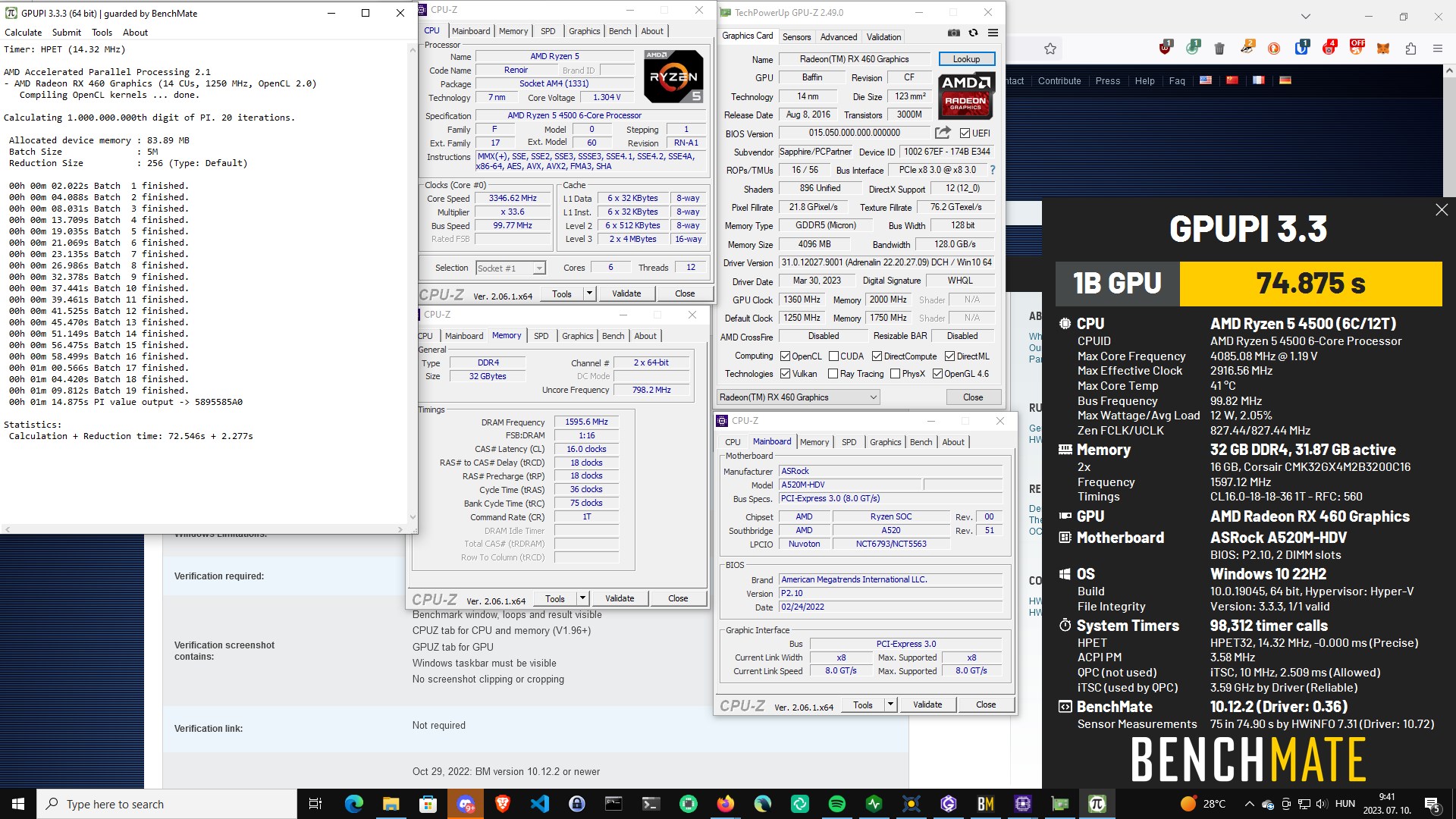
Task: Switch site language to the Chinese flag
Action: pos(1232,80)
